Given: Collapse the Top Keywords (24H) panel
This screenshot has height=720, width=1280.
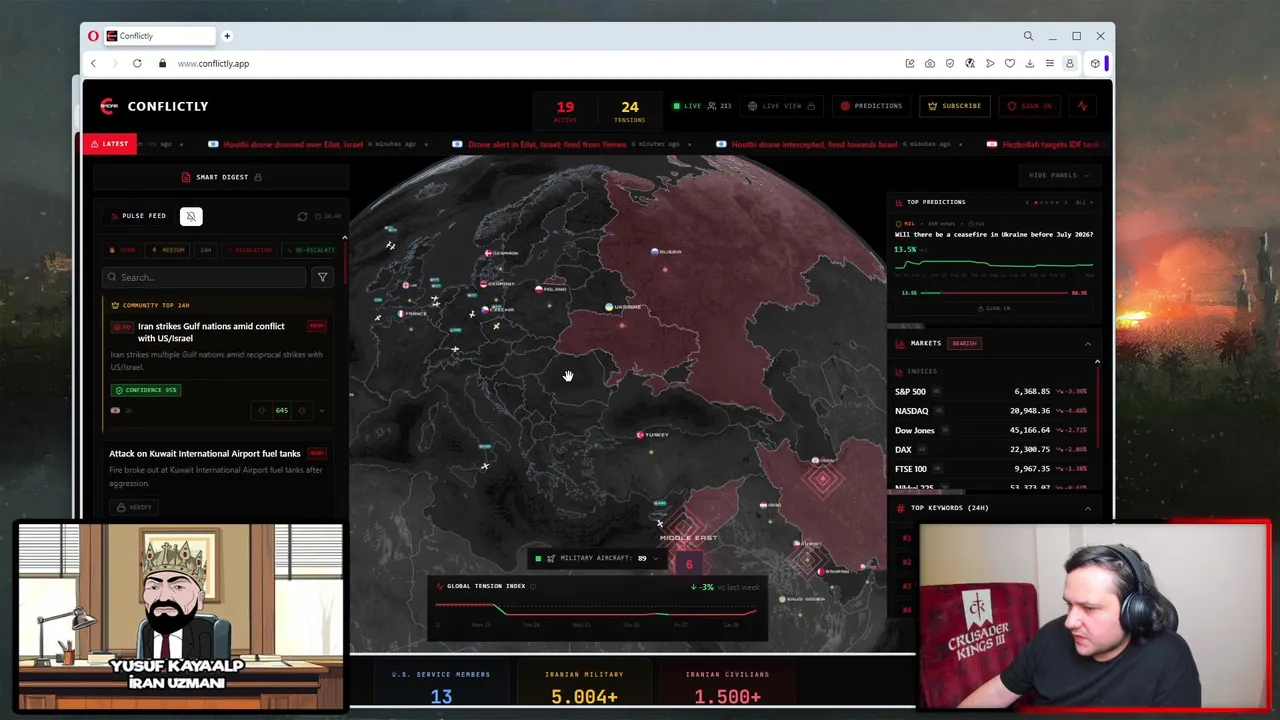Looking at the screenshot, I should (x=1087, y=508).
